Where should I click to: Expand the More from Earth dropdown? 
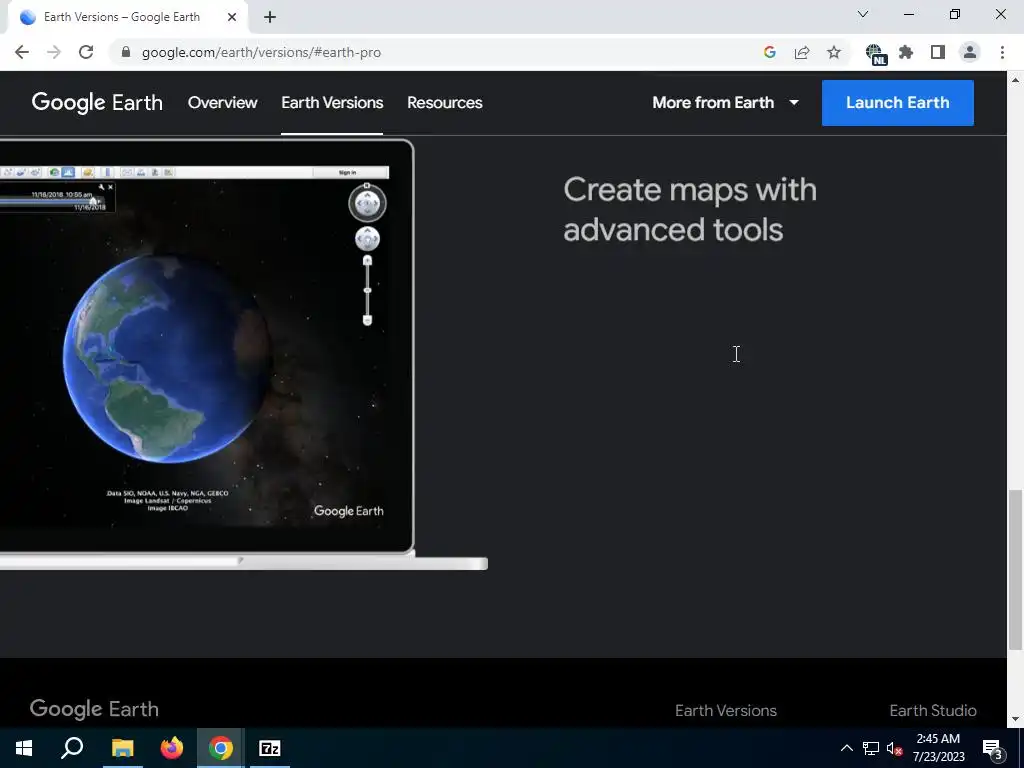click(726, 103)
